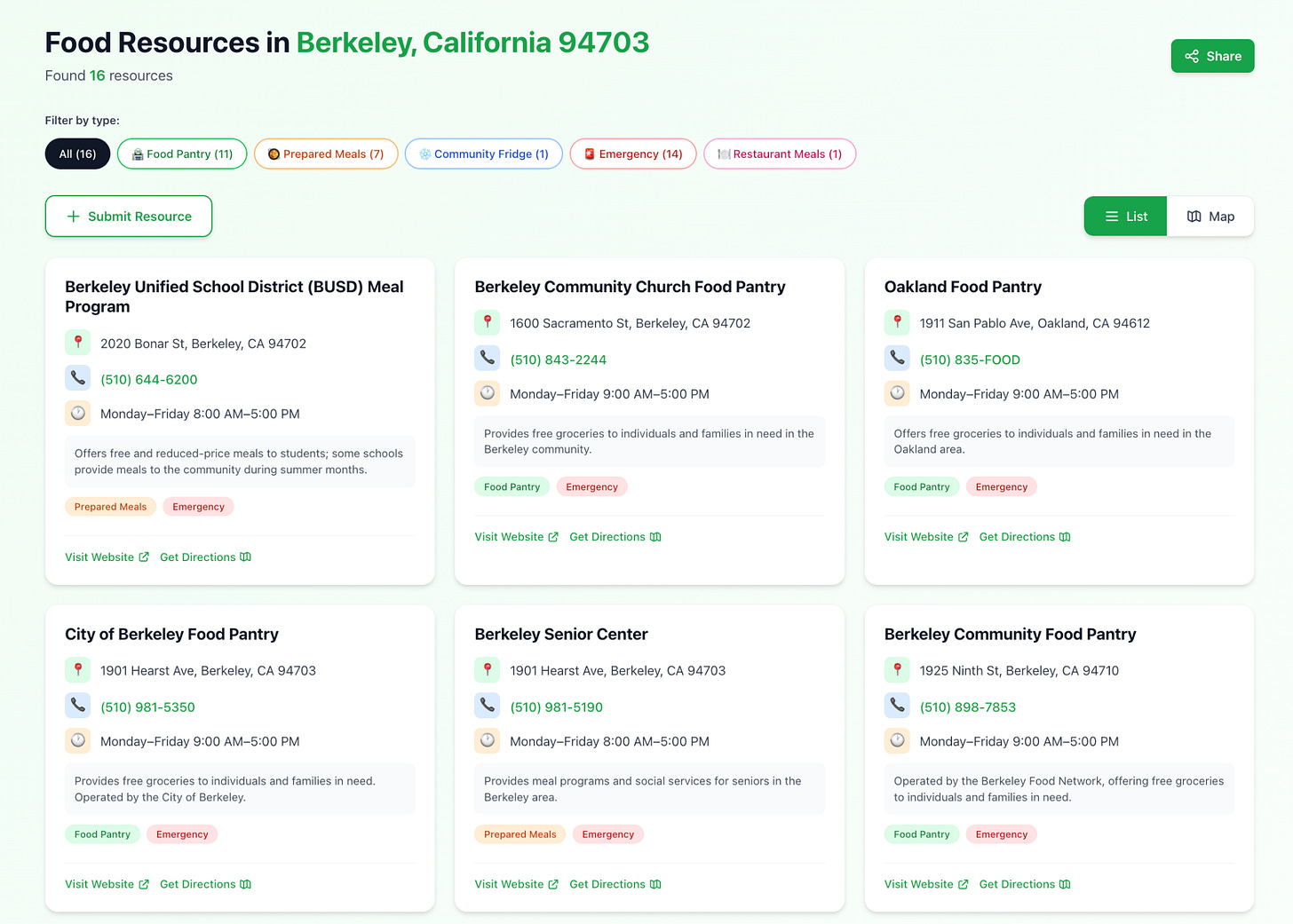The height and width of the screenshot is (924, 1293).
Task: Filter by Restaurant Meals (1)
Action: [x=780, y=154]
